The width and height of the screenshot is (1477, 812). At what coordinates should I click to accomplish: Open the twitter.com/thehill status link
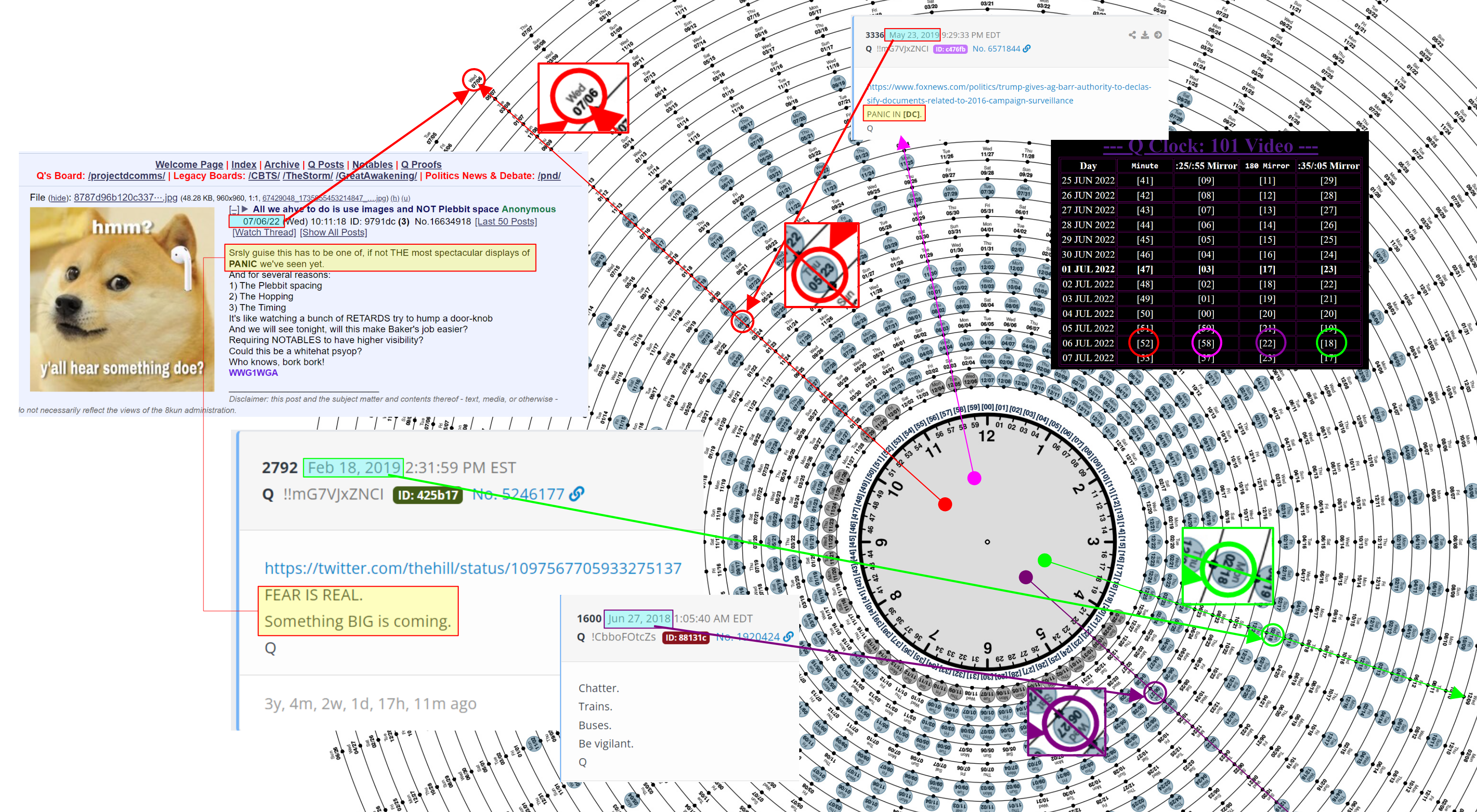[473, 568]
